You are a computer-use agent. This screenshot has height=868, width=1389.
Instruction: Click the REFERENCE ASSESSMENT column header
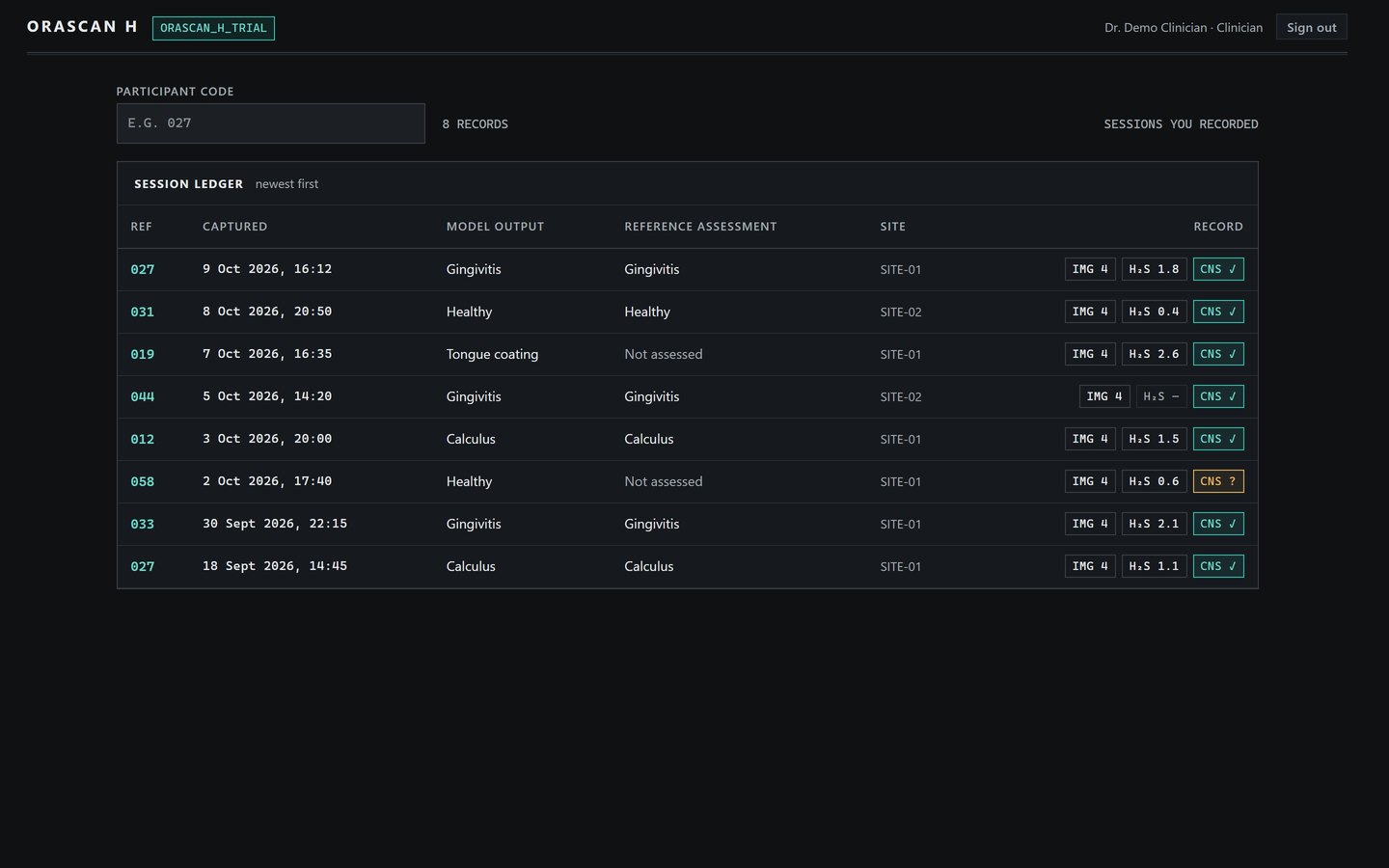pos(700,227)
